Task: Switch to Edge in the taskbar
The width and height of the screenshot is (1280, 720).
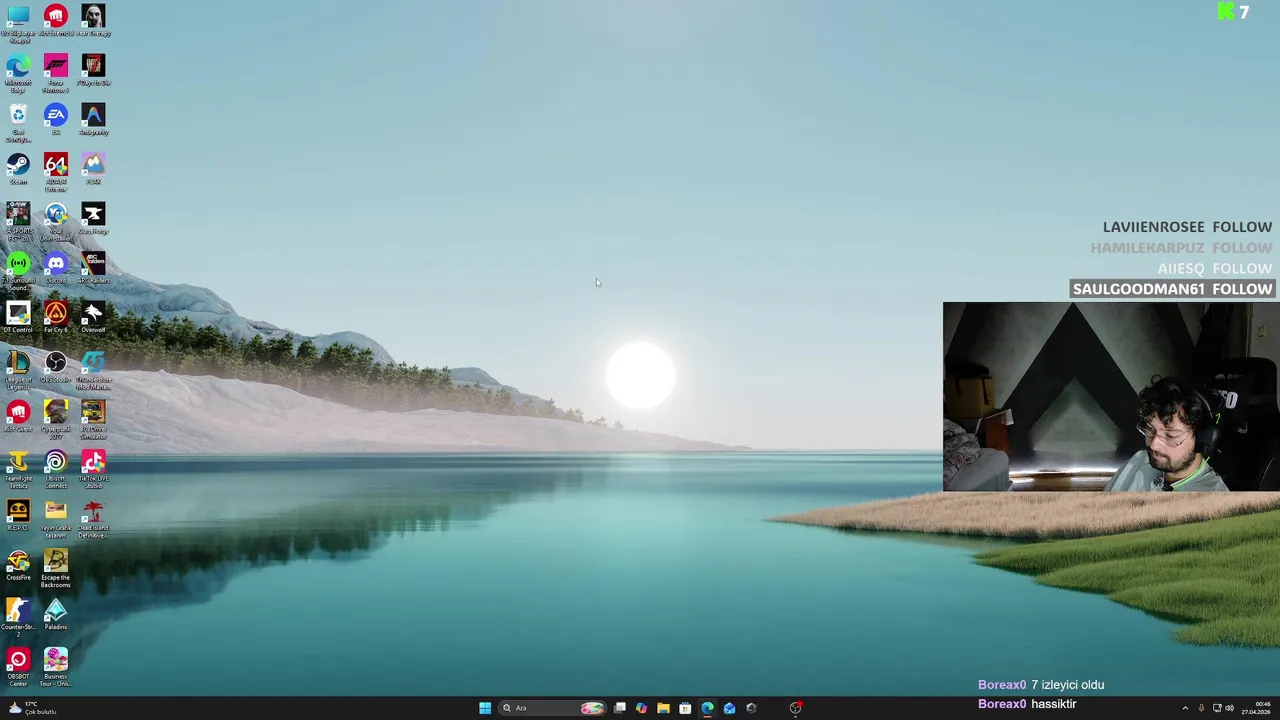Action: pyautogui.click(x=707, y=708)
